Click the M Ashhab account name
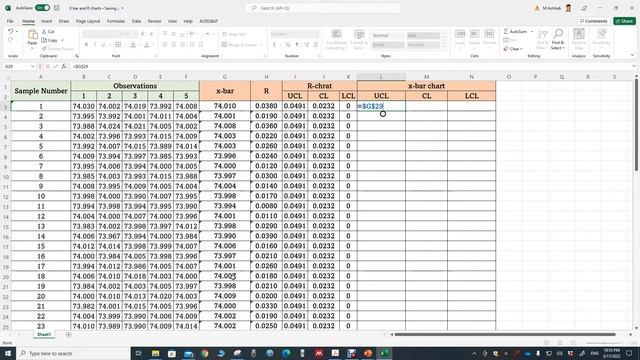 pos(551,8)
